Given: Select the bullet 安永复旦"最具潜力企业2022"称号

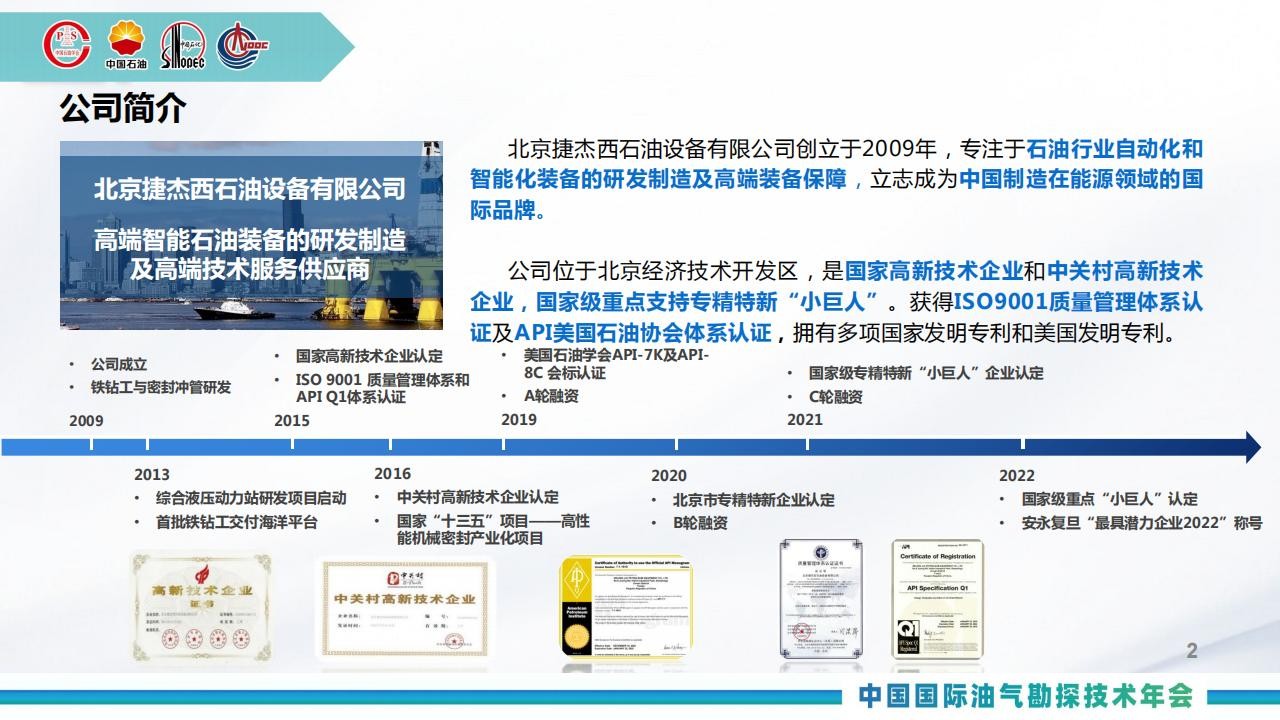Looking at the screenshot, I should click(x=1142, y=523).
